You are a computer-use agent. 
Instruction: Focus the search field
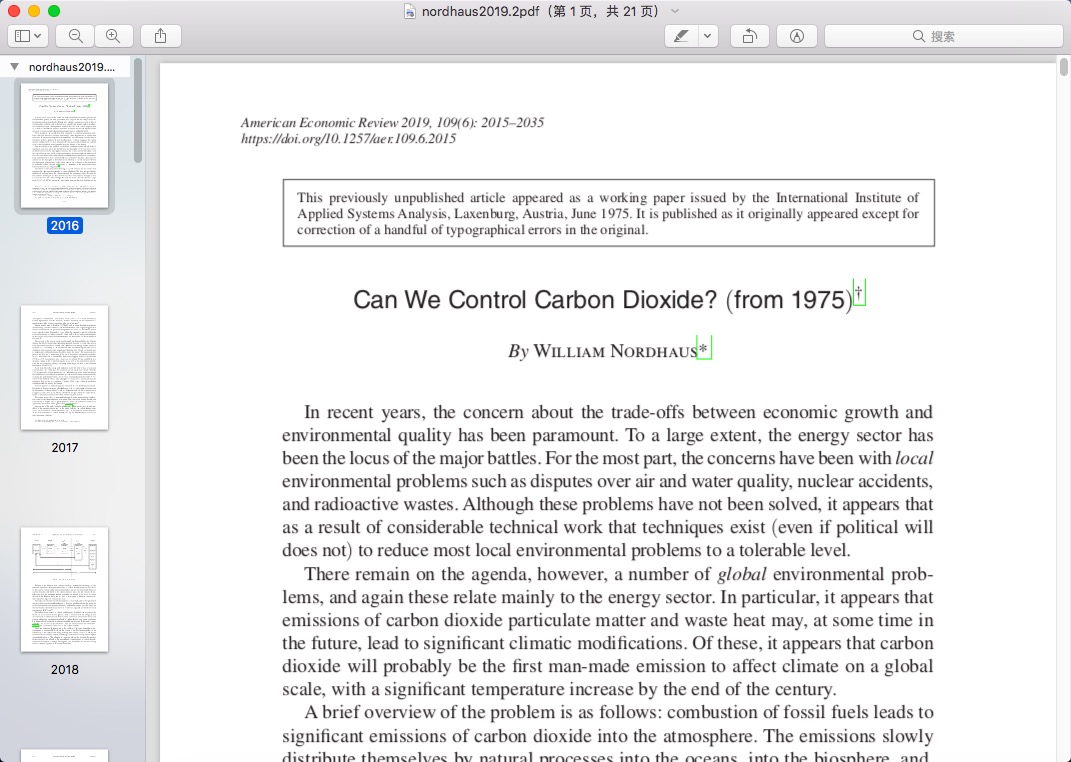point(943,36)
